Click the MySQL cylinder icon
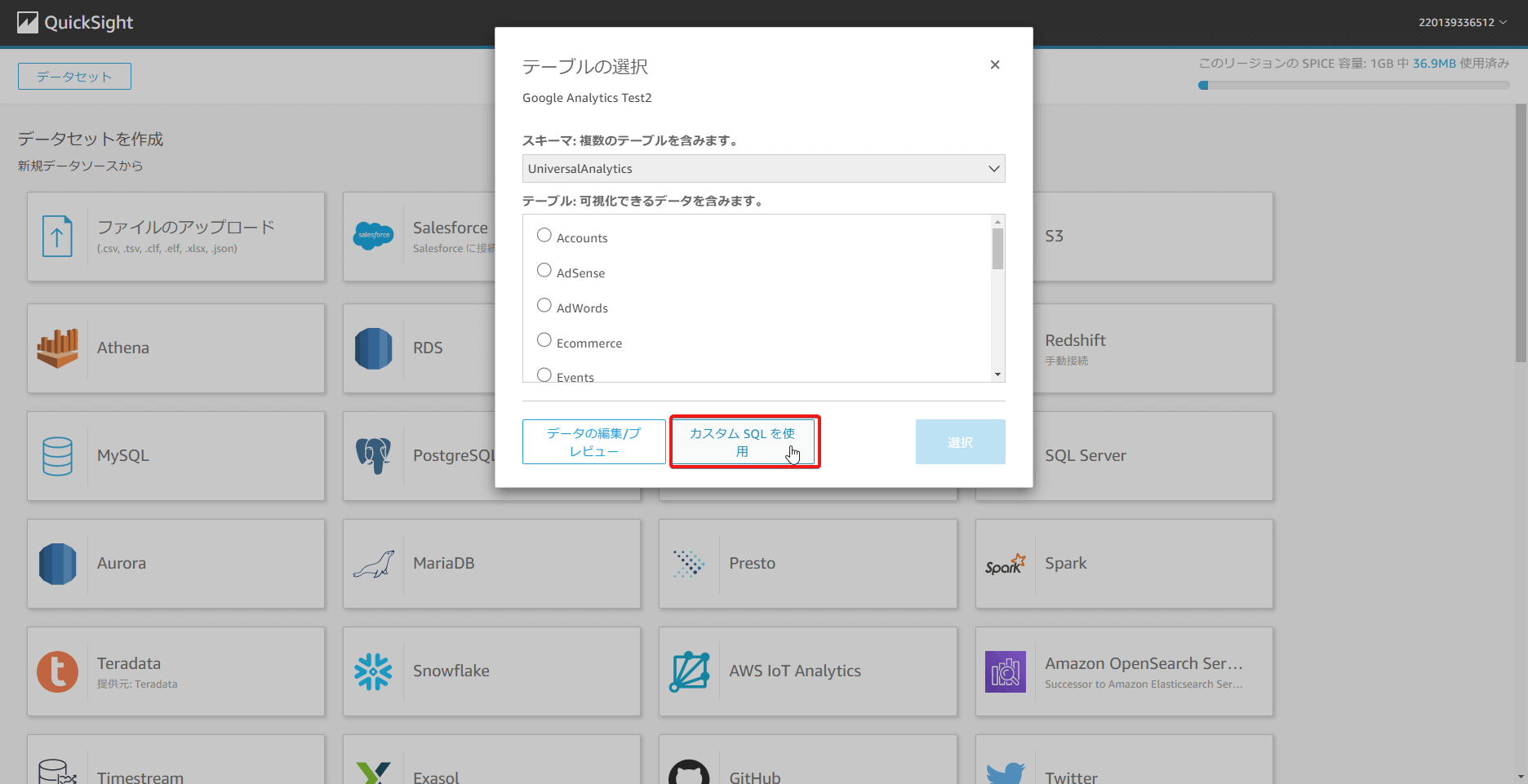Image resolution: width=1528 pixels, height=784 pixels. point(57,456)
